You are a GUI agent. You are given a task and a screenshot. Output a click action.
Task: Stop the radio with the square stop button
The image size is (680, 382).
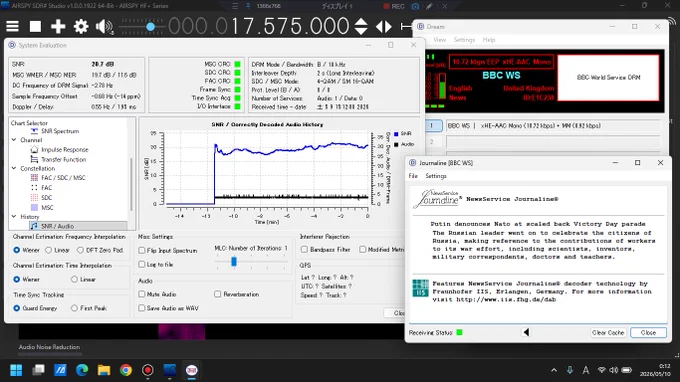(35, 26)
